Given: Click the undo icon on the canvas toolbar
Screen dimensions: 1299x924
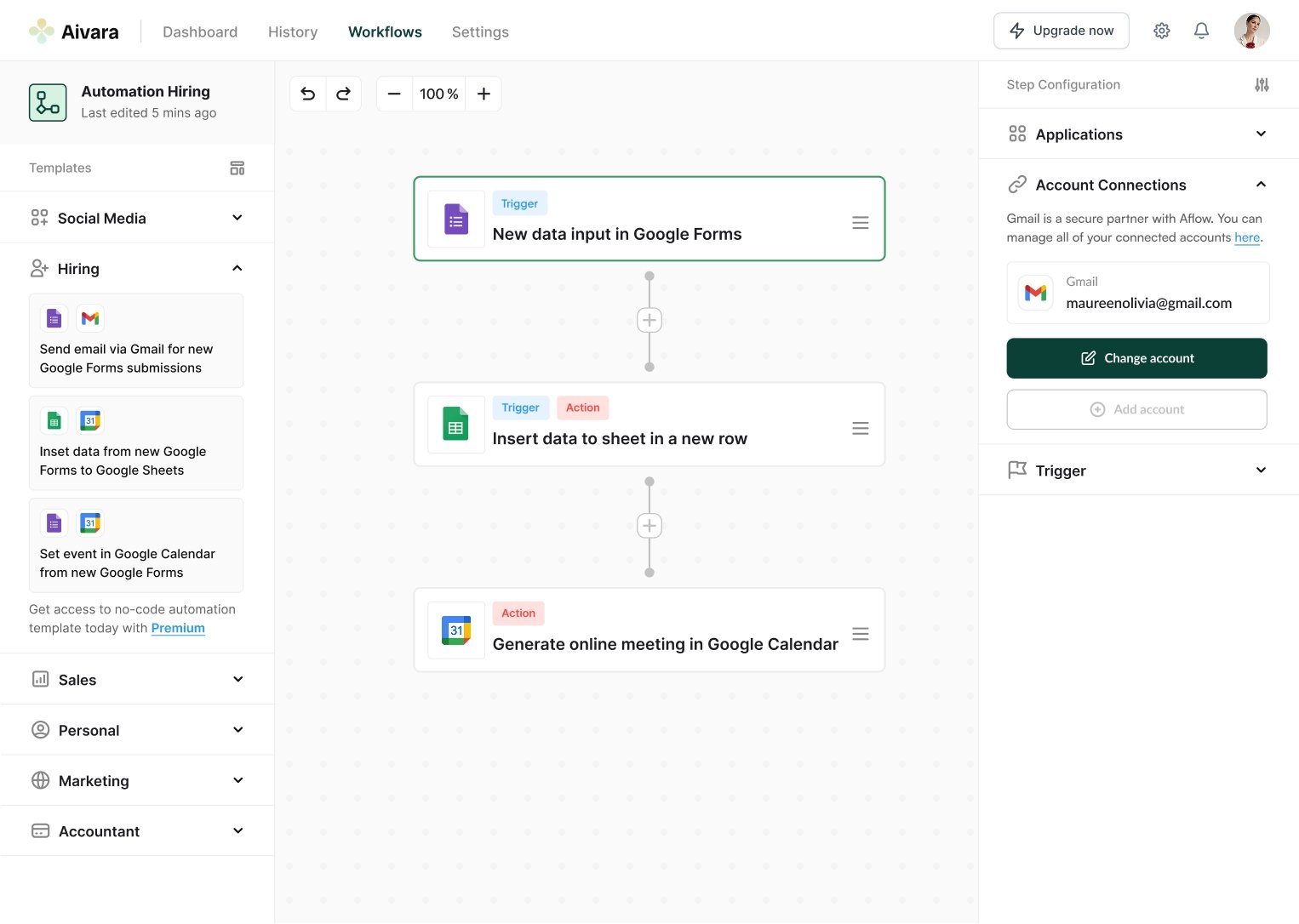Looking at the screenshot, I should click(x=308, y=94).
